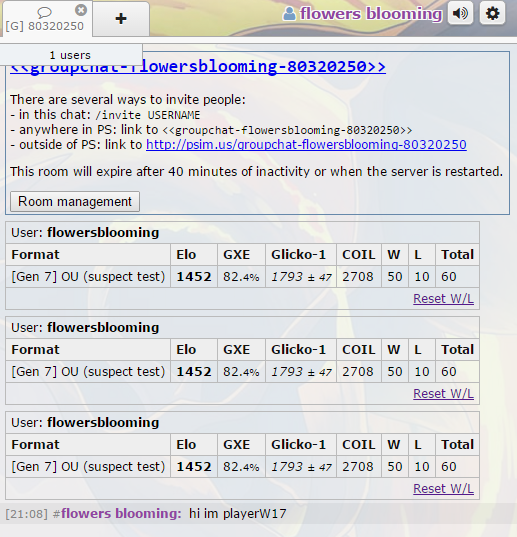517x537 pixels.
Task: Expand the 1 users list
Action: click(71, 55)
